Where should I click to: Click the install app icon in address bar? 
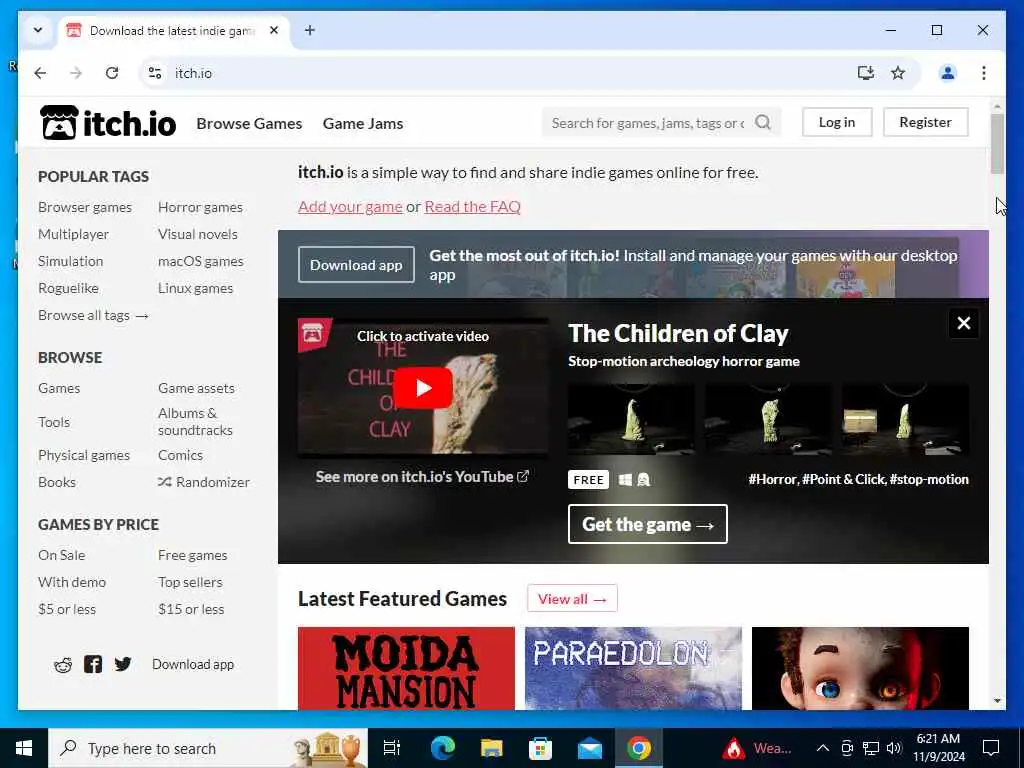865,73
